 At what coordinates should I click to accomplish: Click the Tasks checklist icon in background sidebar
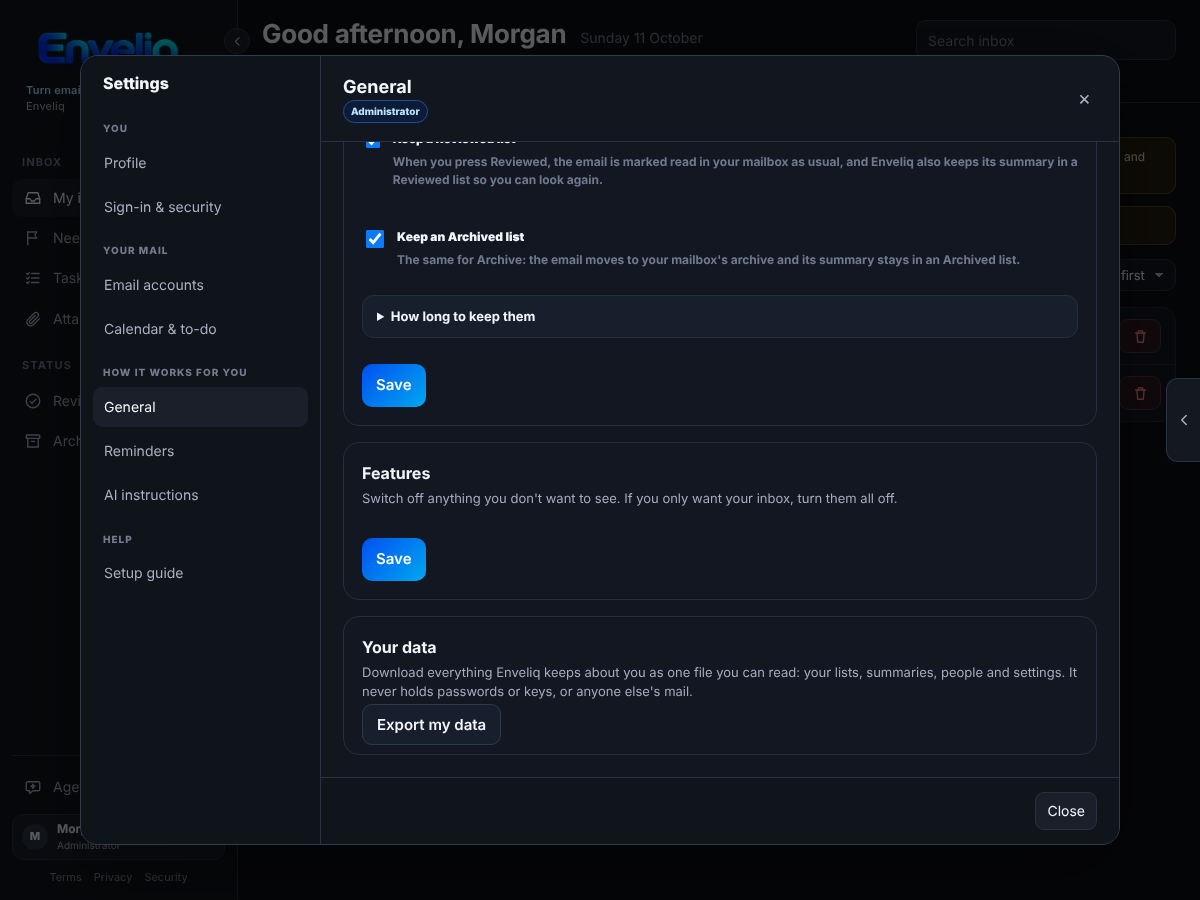[33, 278]
